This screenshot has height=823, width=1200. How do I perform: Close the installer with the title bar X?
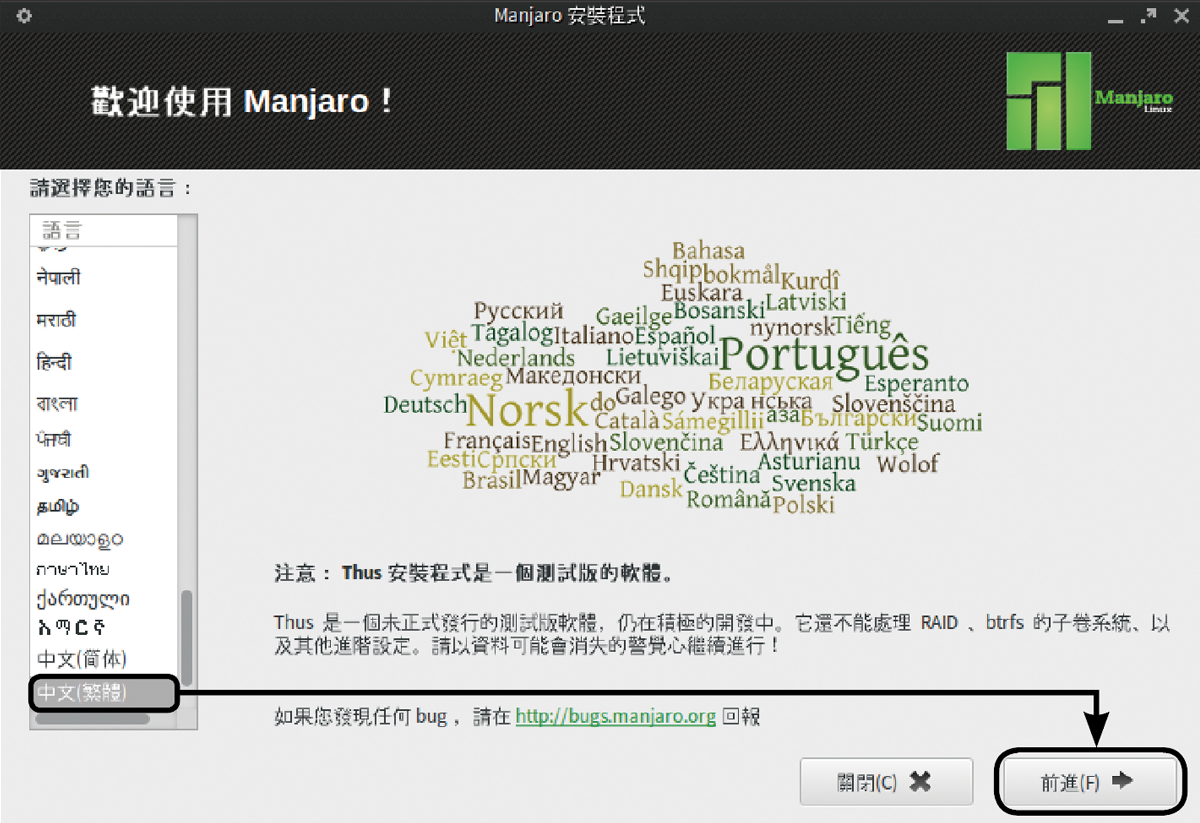click(1182, 16)
